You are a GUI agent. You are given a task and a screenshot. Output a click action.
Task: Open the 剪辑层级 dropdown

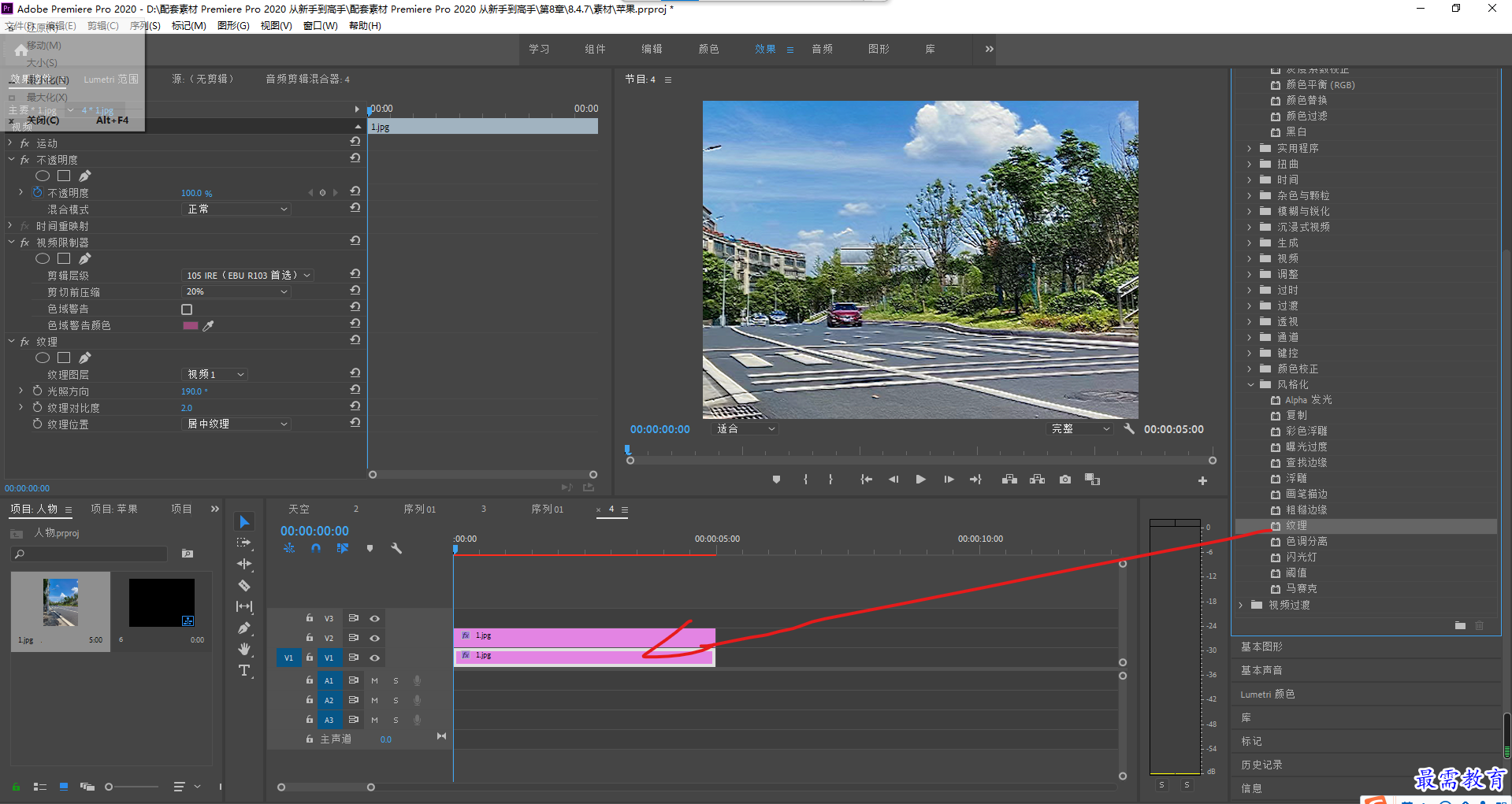pos(248,275)
